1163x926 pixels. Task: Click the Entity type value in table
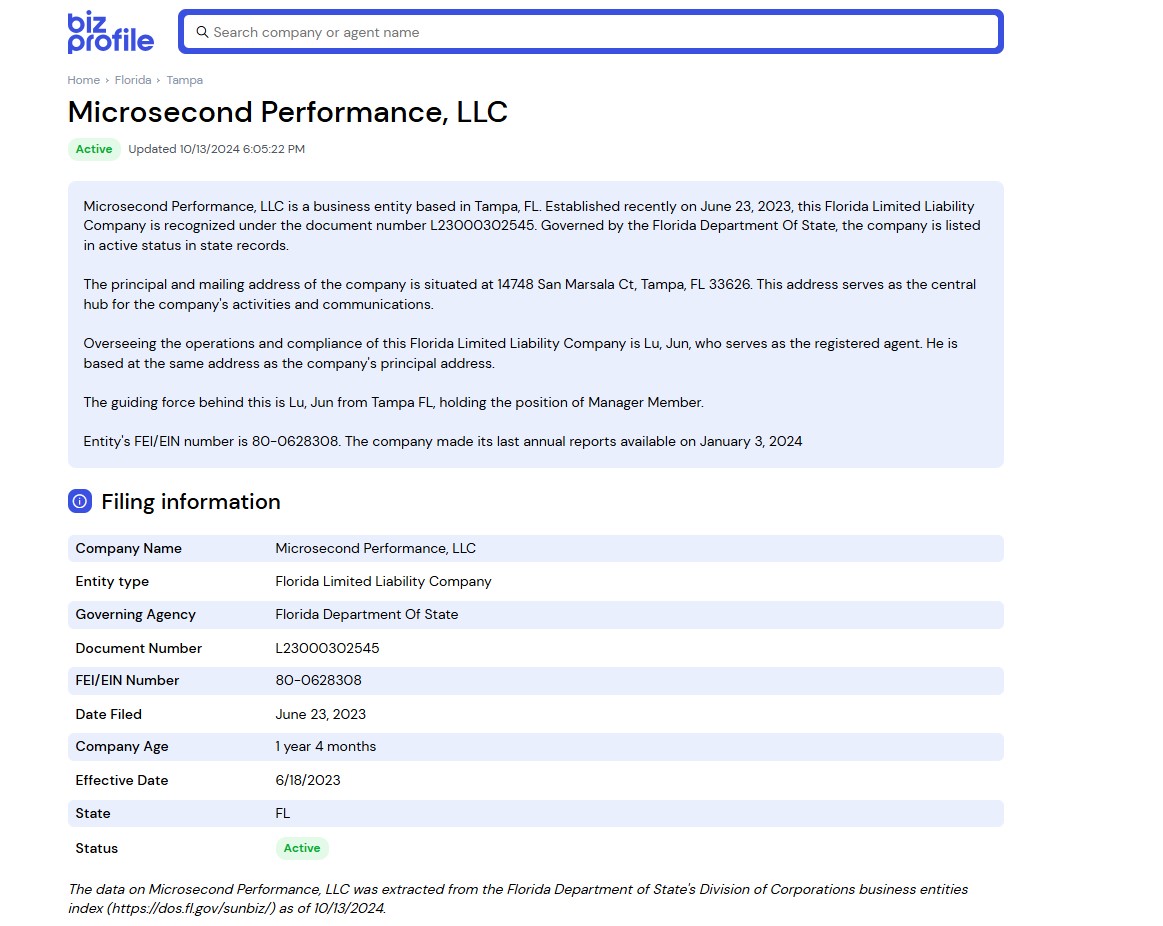(383, 581)
